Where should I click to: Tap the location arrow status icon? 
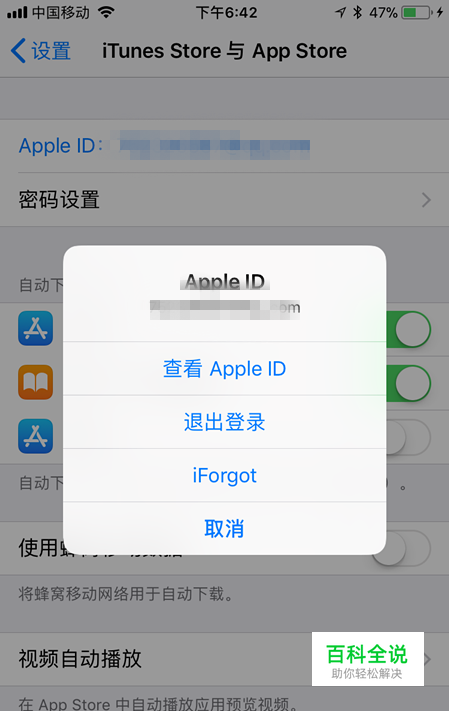pos(340,12)
